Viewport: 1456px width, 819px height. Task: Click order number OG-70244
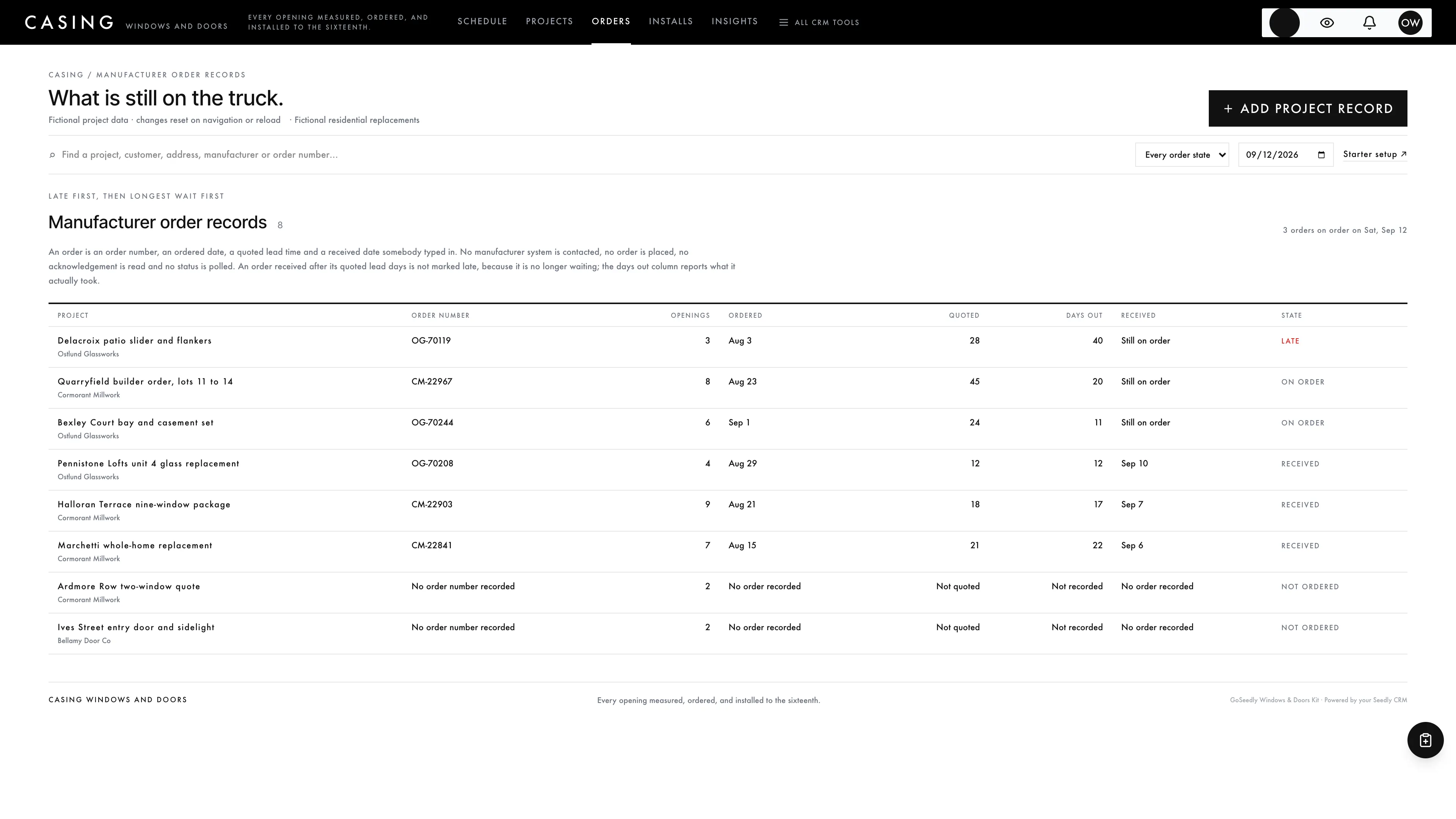(432, 423)
